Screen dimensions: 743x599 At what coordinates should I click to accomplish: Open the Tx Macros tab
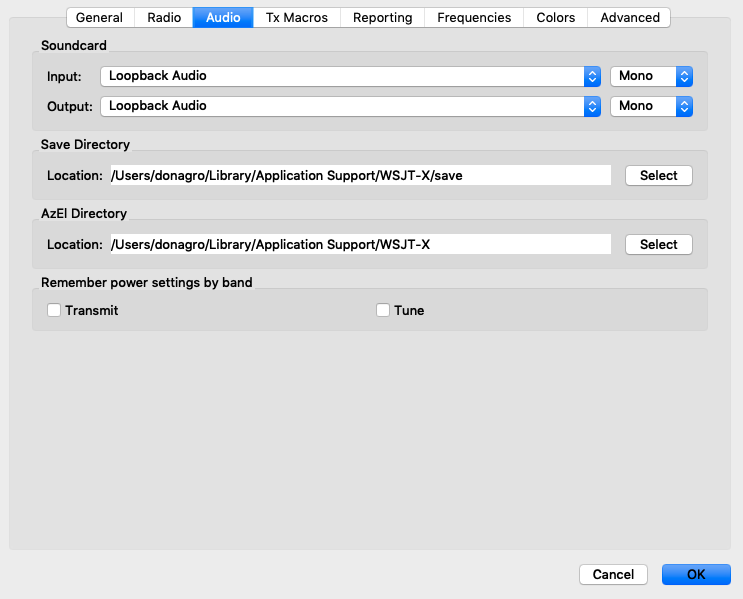point(296,17)
